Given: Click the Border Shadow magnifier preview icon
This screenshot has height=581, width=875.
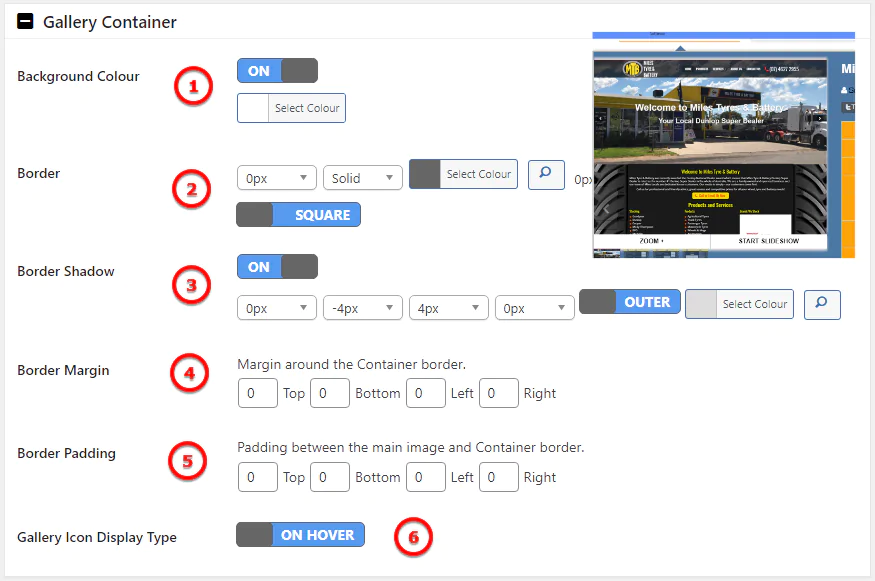Looking at the screenshot, I should [822, 304].
